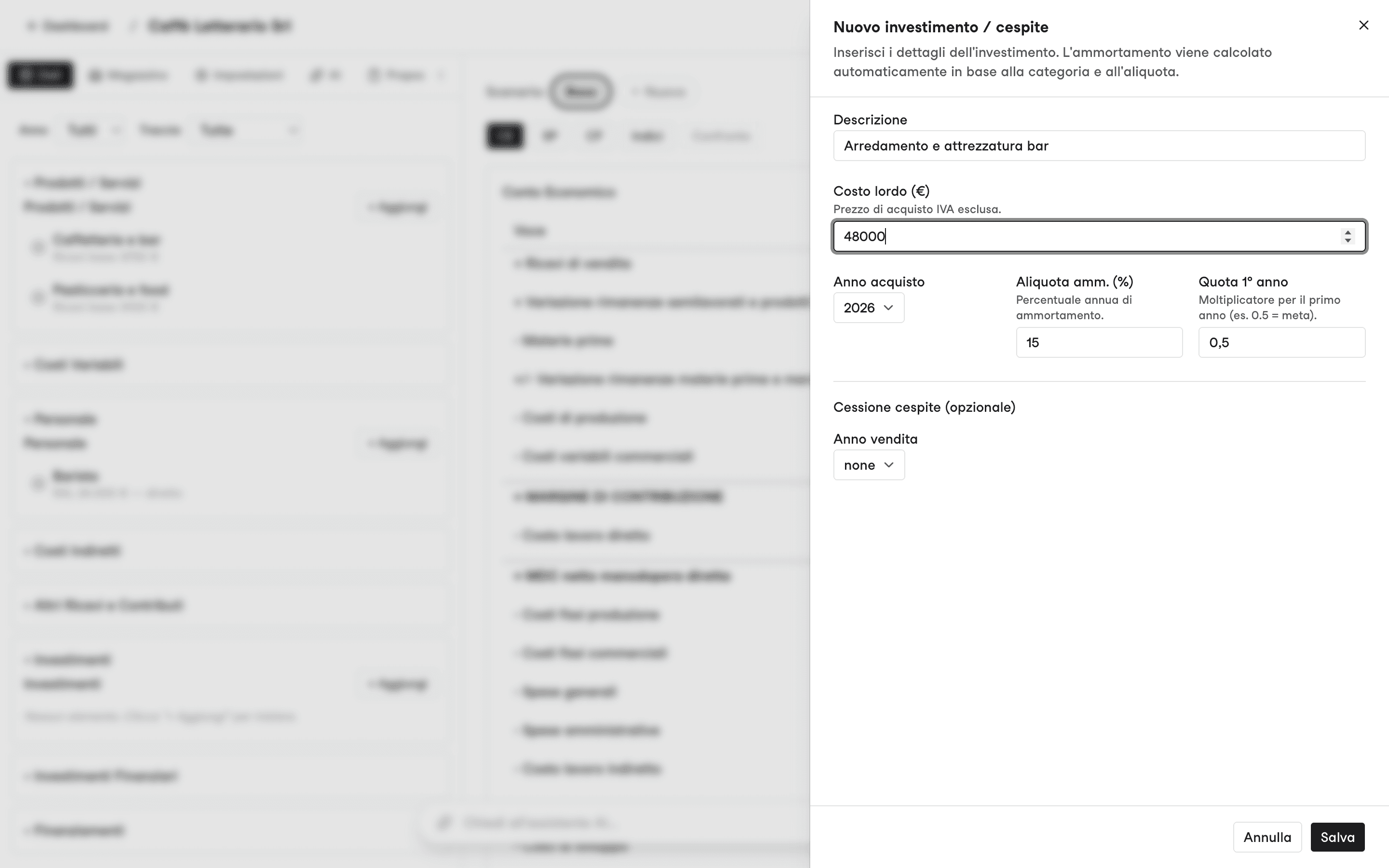Select the 'Anno acquisto' label
Image resolution: width=1389 pixels, height=868 pixels.
coord(879,282)
